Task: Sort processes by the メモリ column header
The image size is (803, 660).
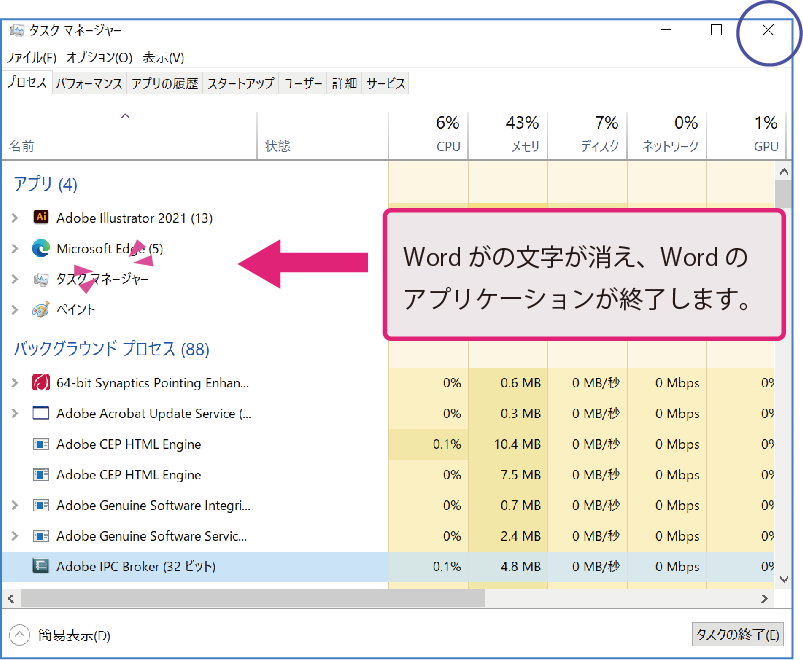Action: (508, 134)
